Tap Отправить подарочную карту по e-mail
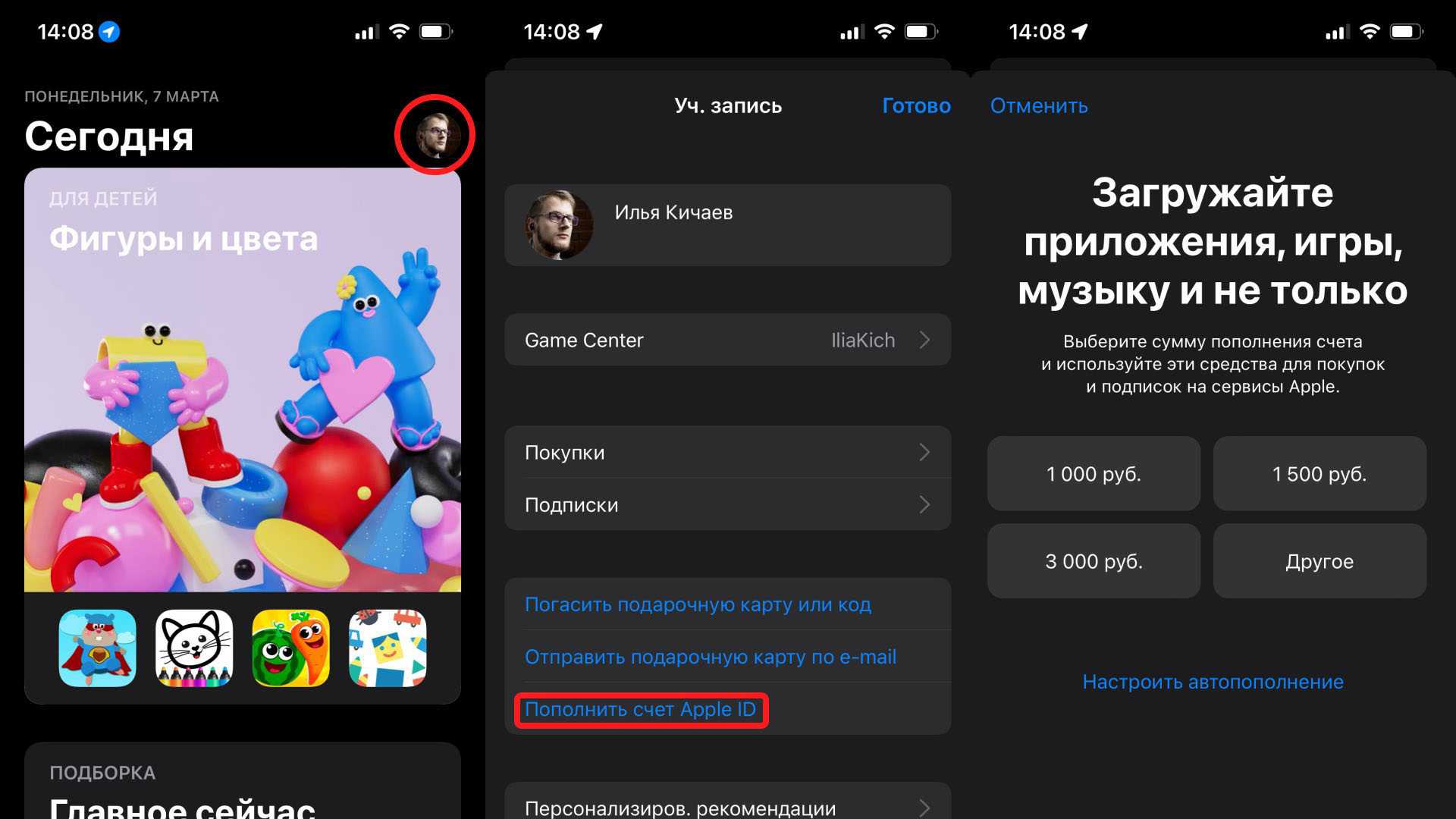 tap(710, 657)
